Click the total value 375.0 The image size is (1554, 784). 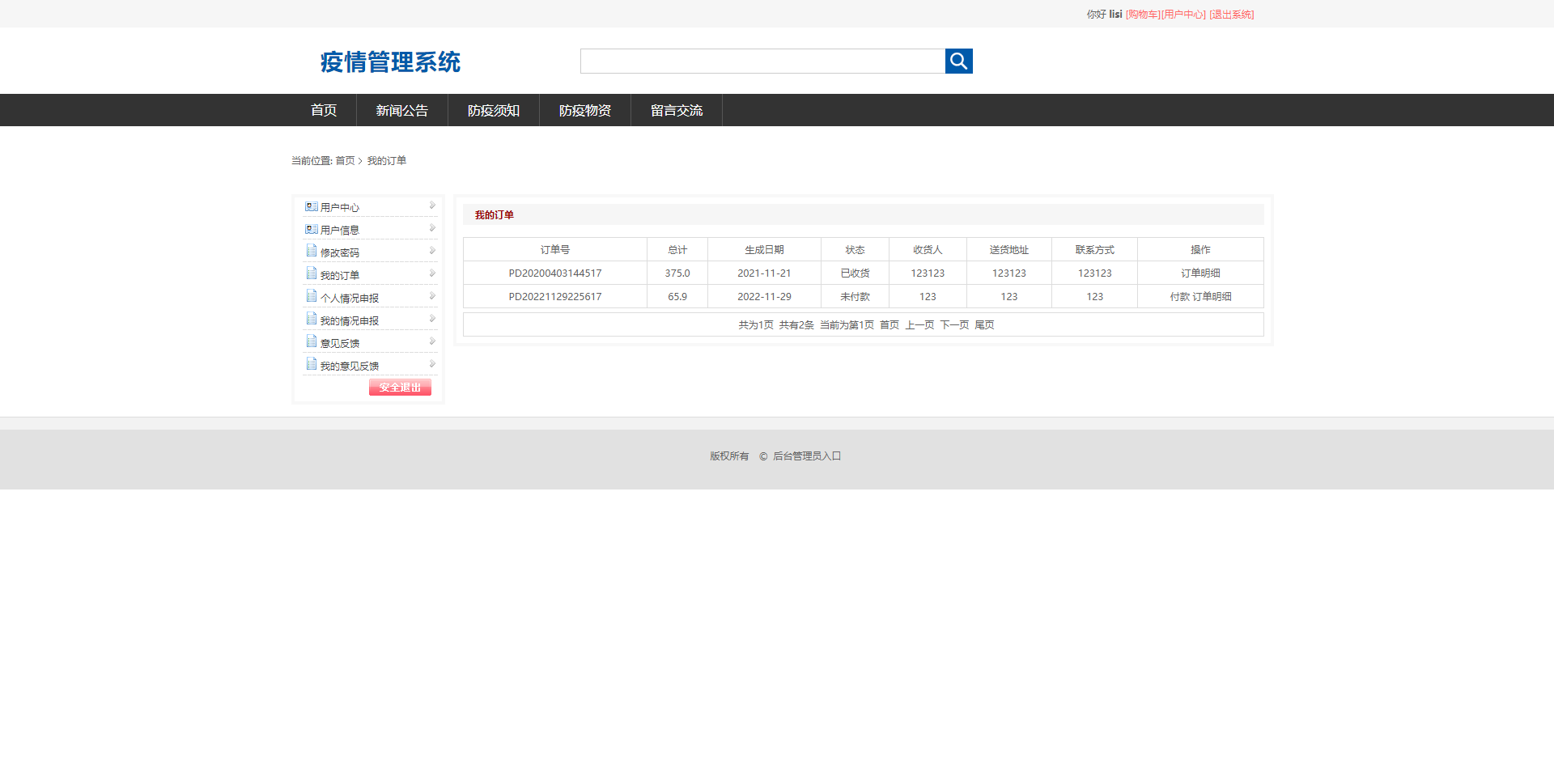[x=677, y=273]
